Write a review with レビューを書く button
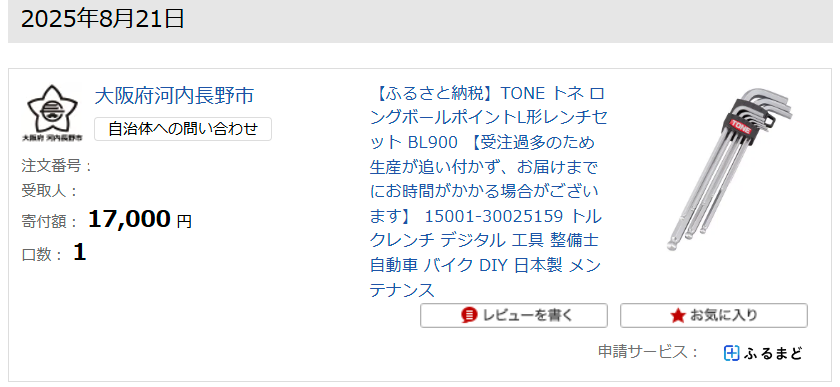840x387 pixels. [514, 316]
